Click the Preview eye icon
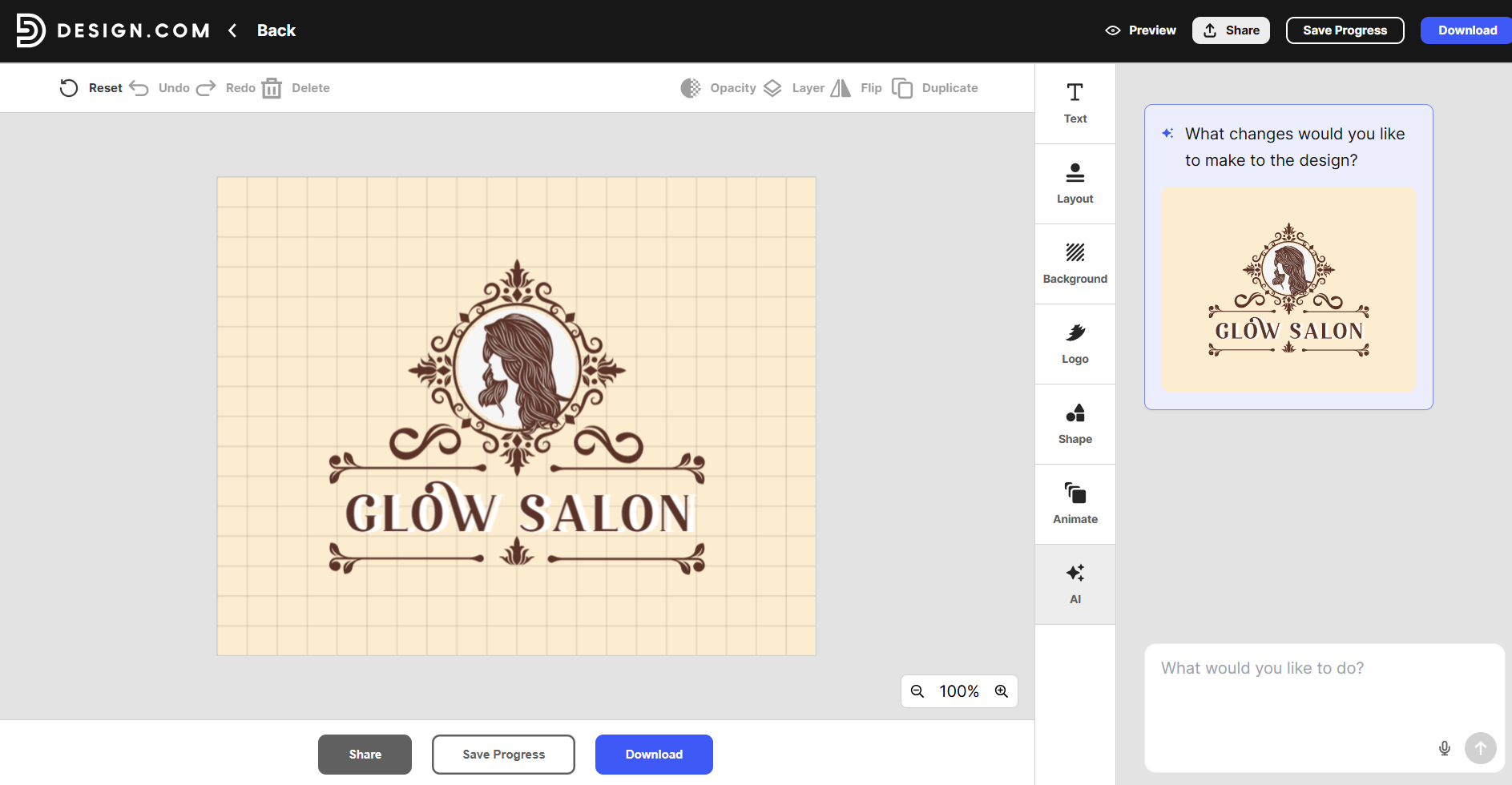 [1112, 30]
